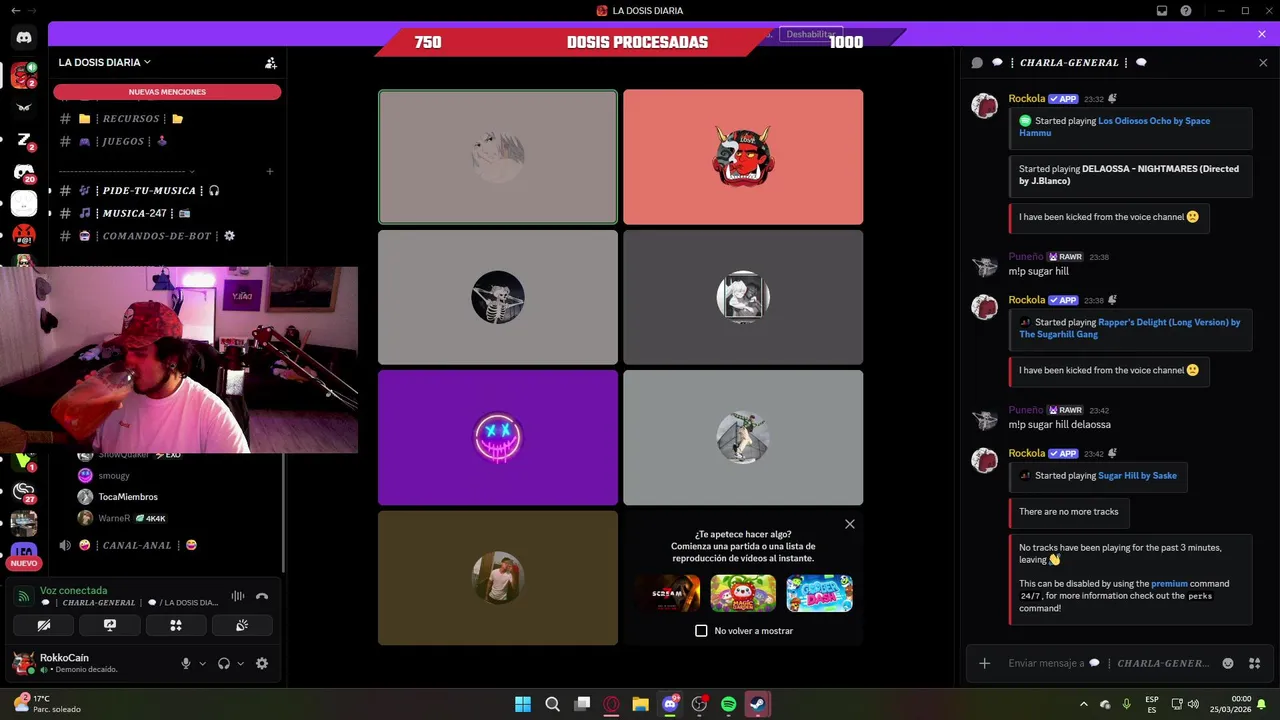Dismiss purple top banner with X

pyautogui.click(x=1262, y=34)
